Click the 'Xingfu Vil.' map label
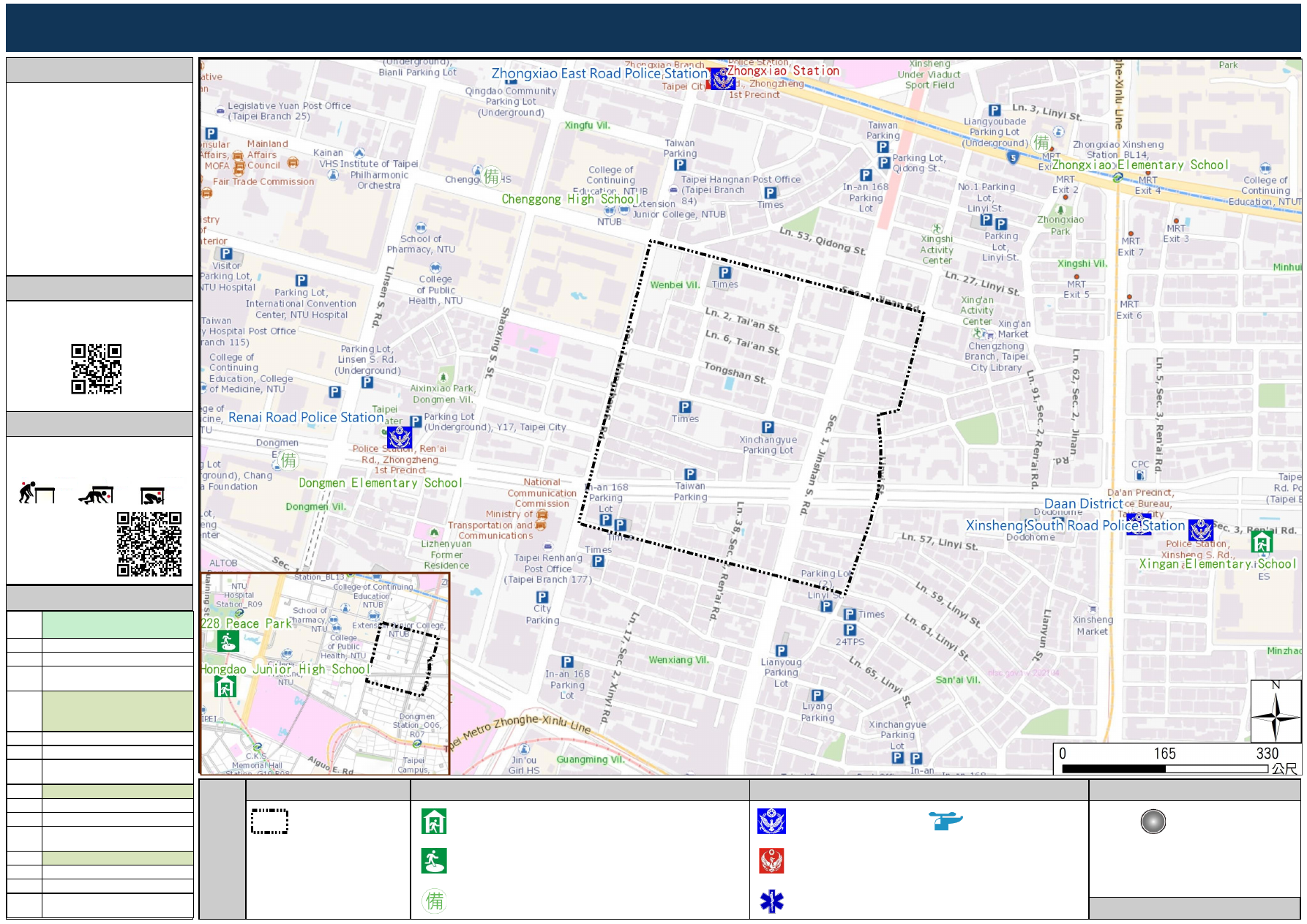The height and width of the screenshot is (924, 1307). coord(587,125)
